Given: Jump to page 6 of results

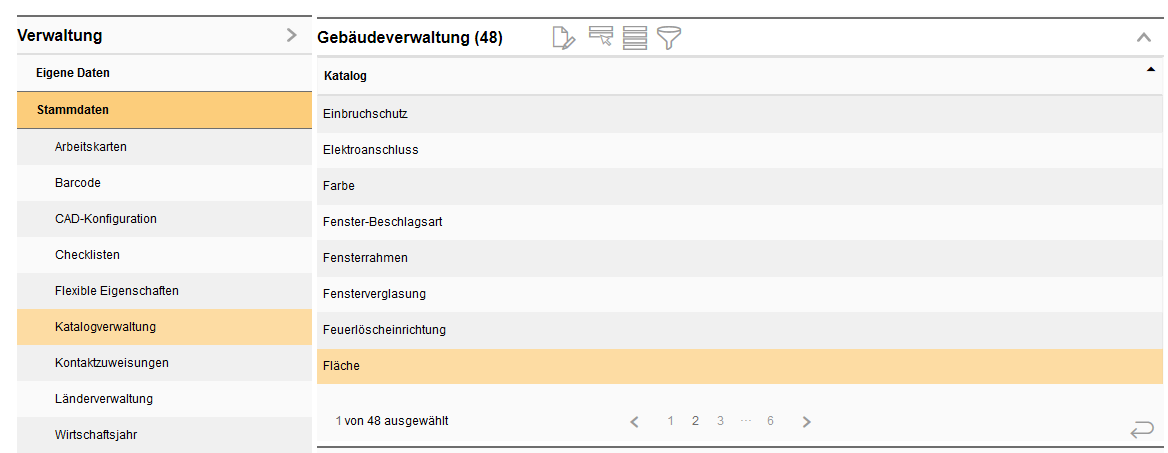Looking at the screenshot, I should pos(770,421).
